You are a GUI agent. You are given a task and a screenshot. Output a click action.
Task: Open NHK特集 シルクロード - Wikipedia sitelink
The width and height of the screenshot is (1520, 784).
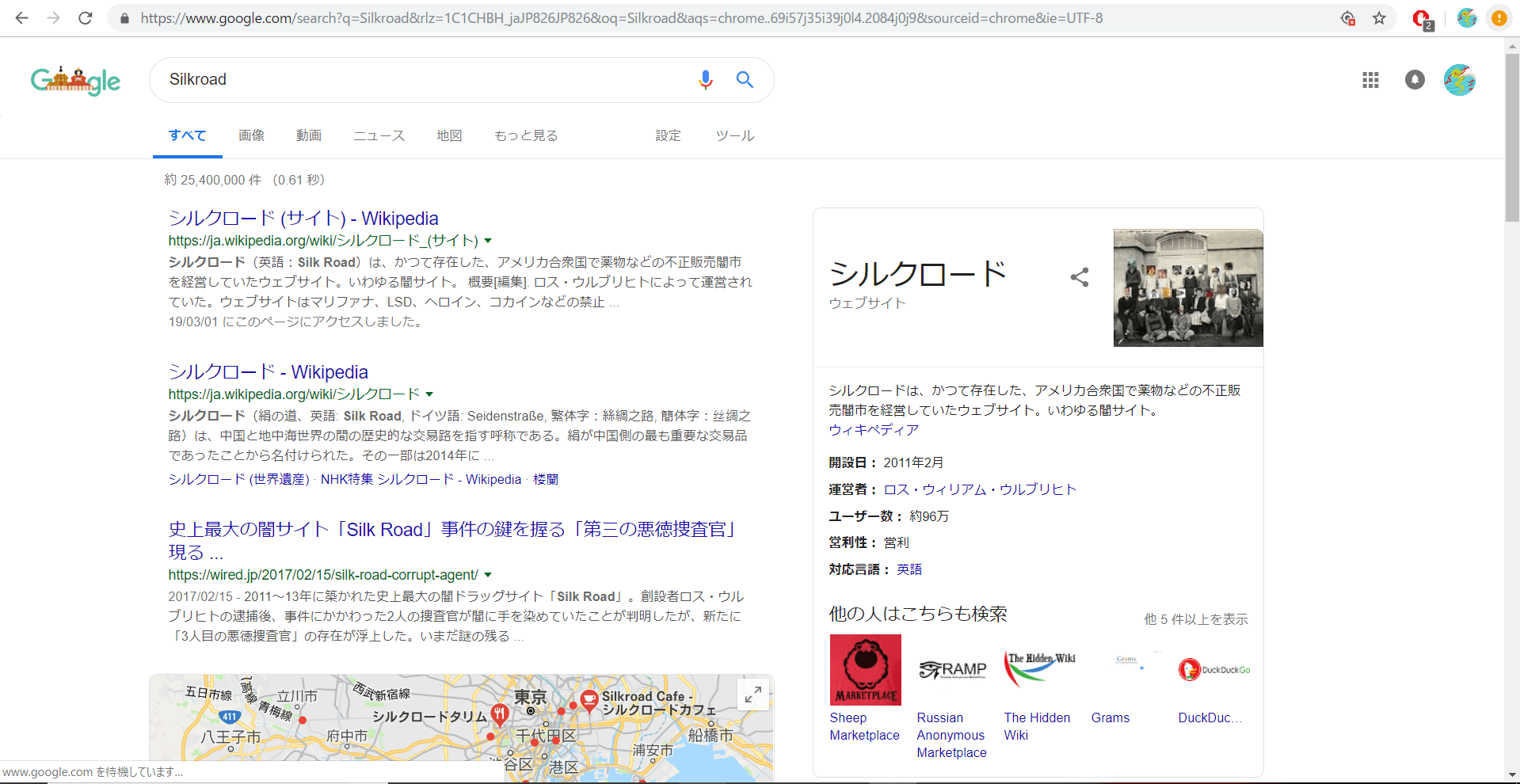421,479
